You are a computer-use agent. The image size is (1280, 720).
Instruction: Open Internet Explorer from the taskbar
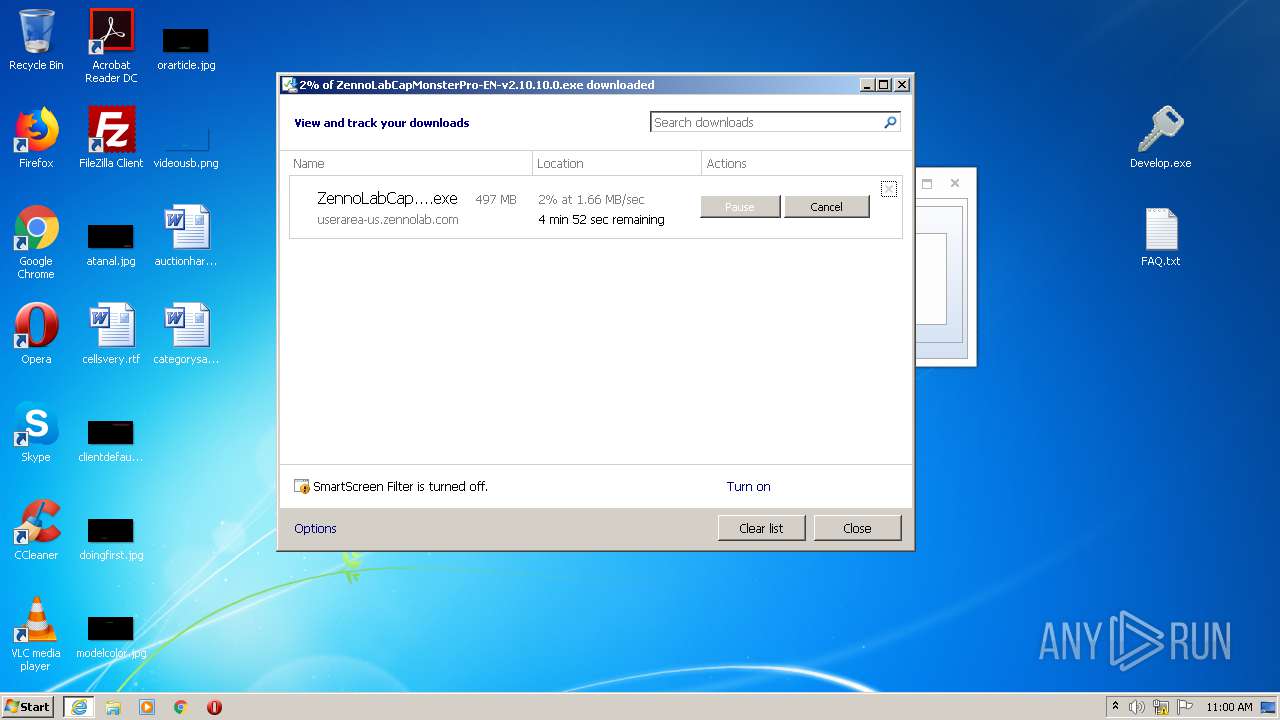click(78, 707)
